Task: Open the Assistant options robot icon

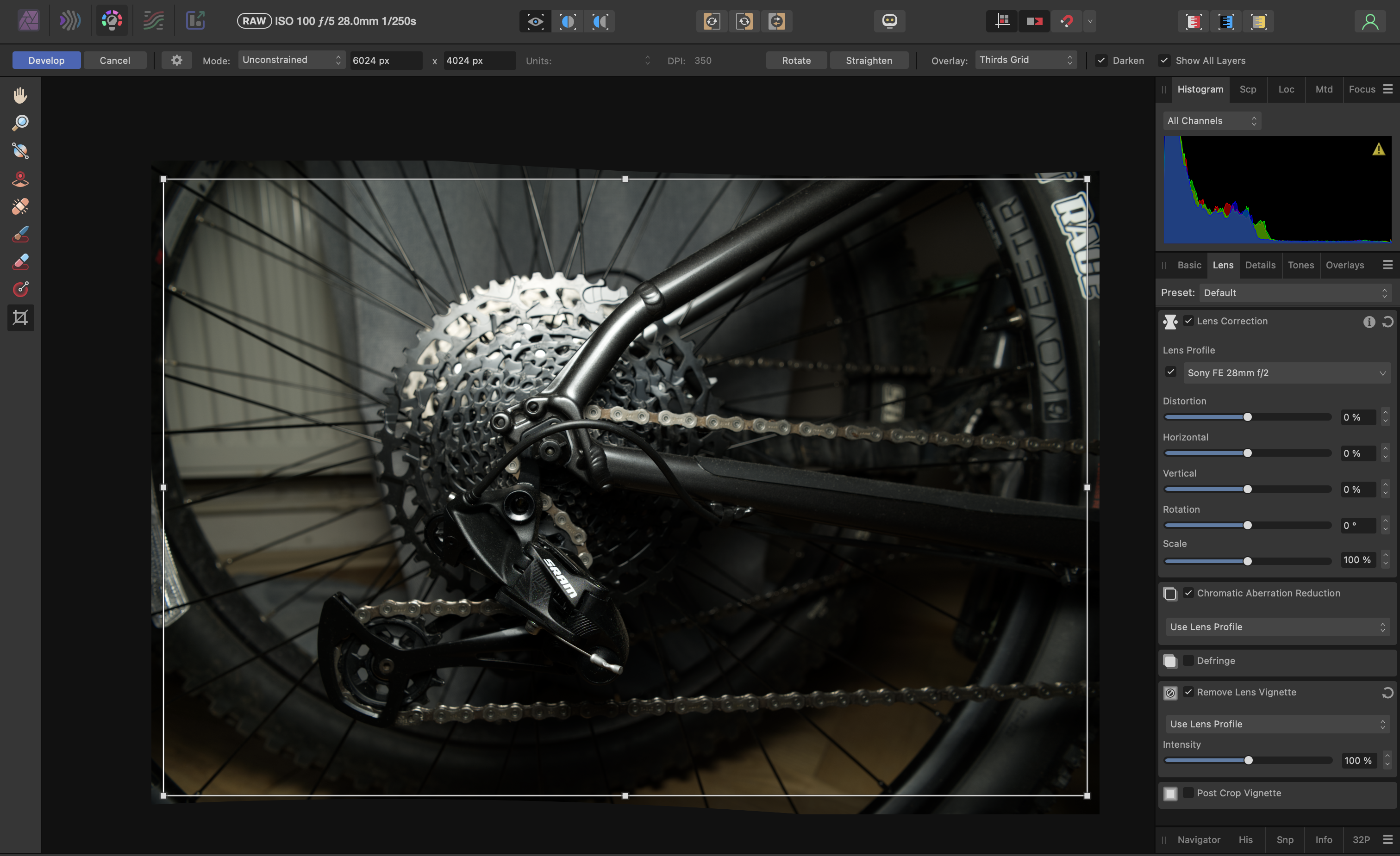Action: pos(889,22)
